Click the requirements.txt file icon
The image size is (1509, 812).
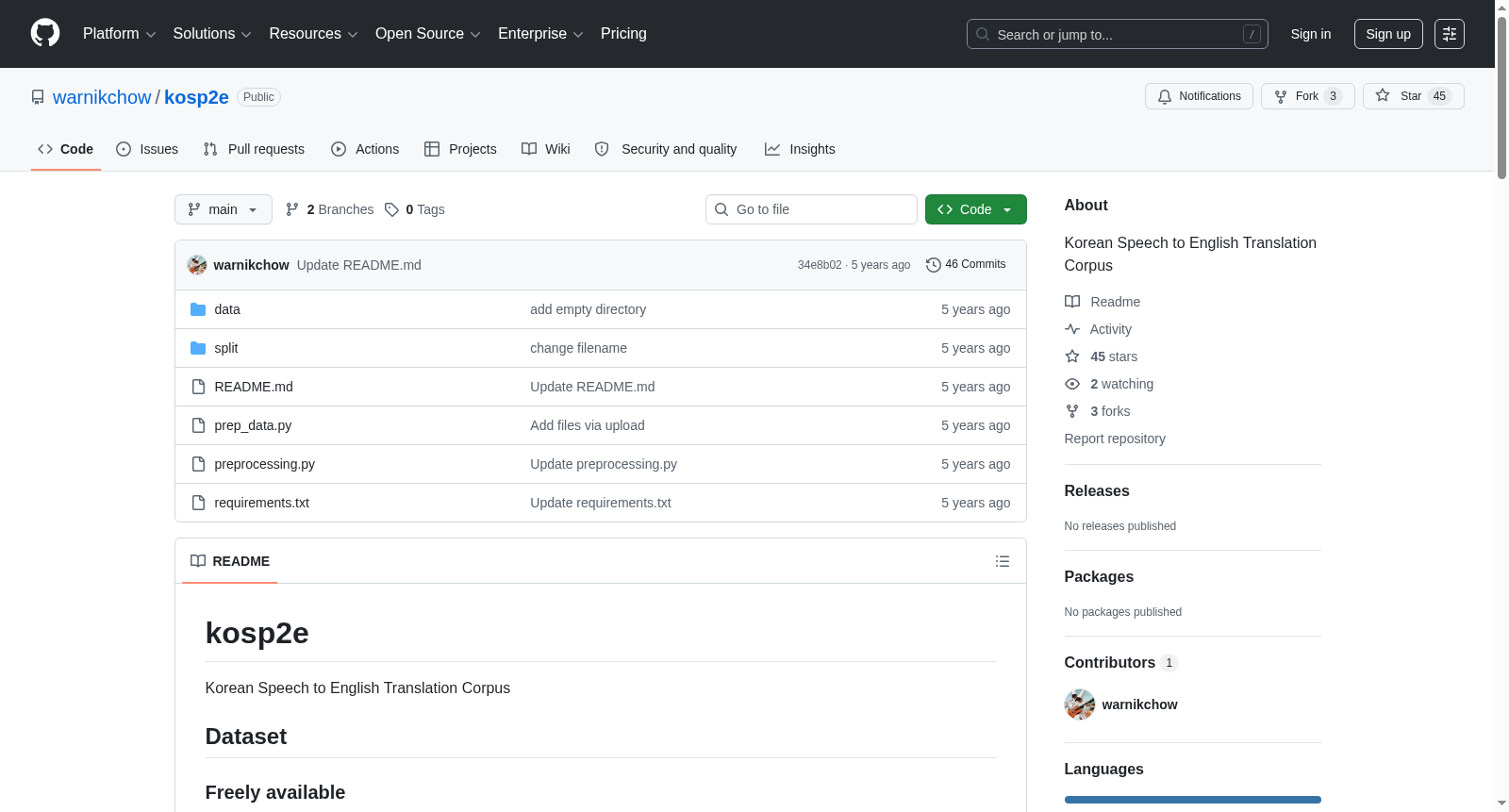[x=198, y=503]
